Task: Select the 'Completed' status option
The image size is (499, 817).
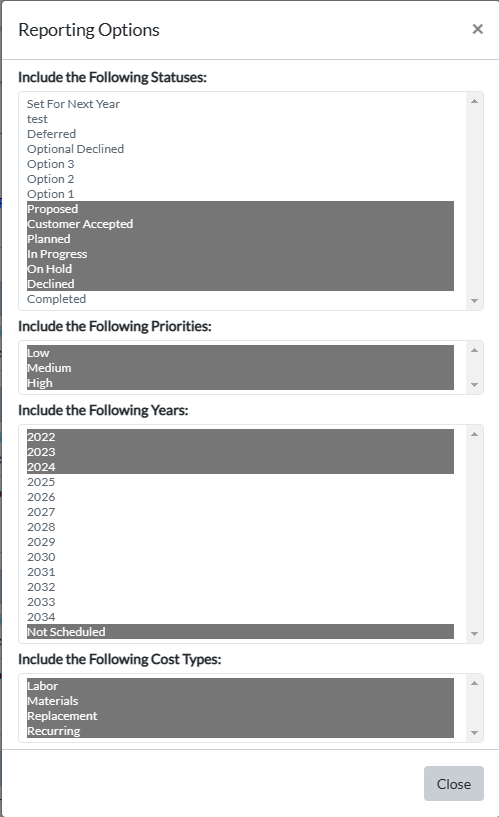Action: (240, 299)
